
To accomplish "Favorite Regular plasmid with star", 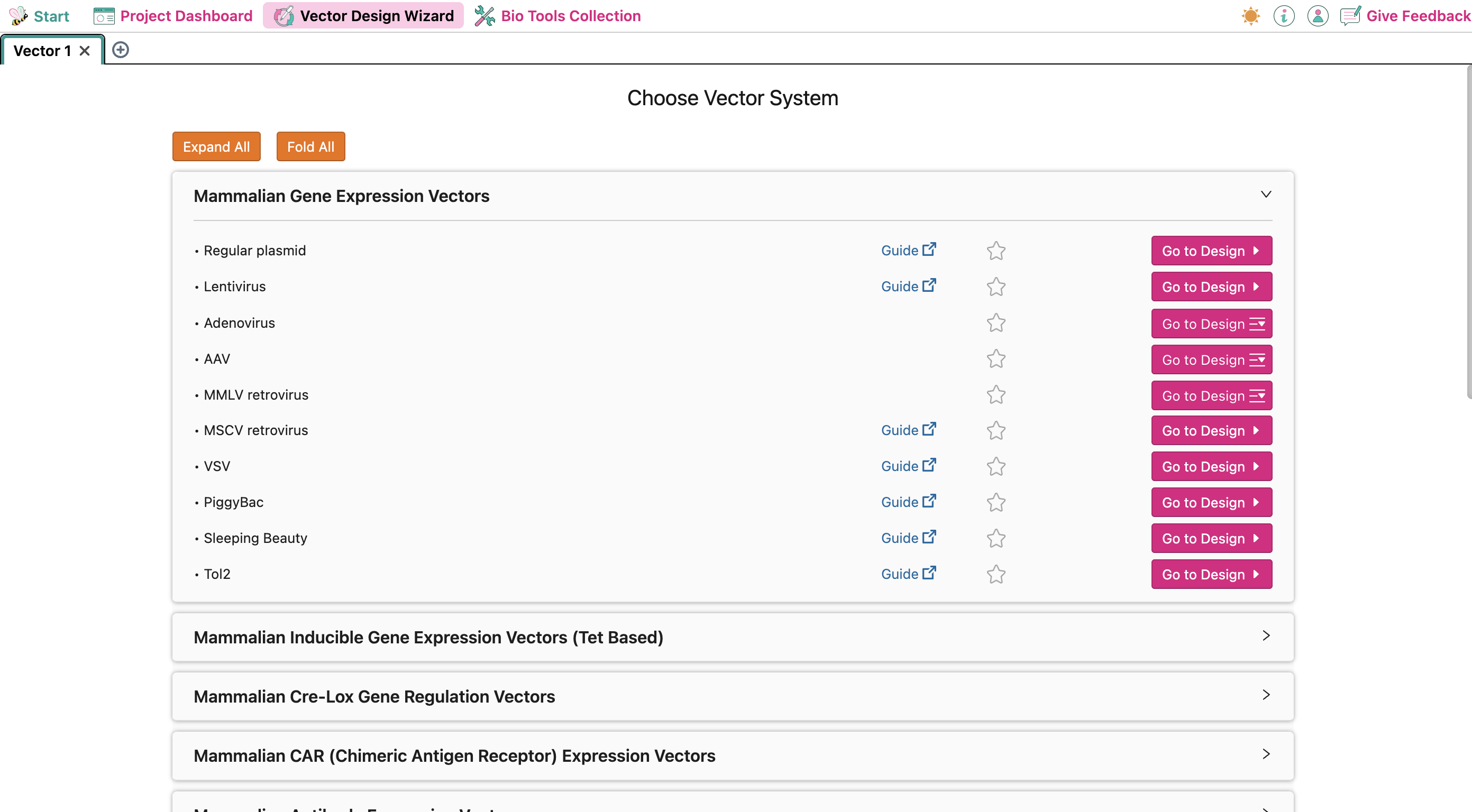I will (x=995, y=251).
